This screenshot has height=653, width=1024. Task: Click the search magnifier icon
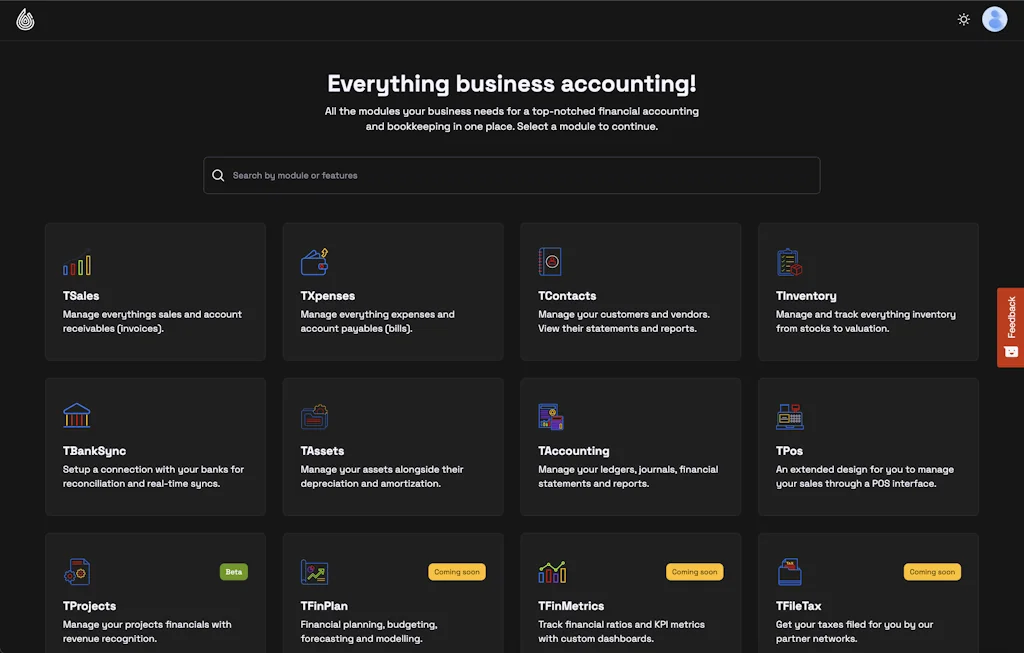point(218,175)
